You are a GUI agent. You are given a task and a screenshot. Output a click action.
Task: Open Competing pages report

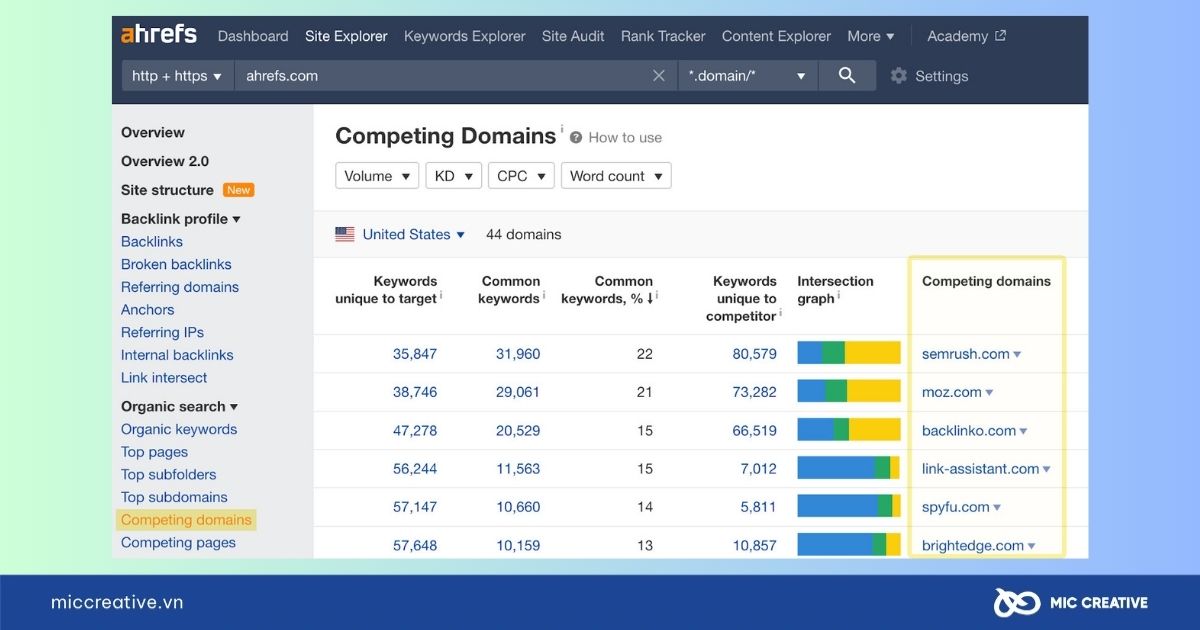coord(178,543)
